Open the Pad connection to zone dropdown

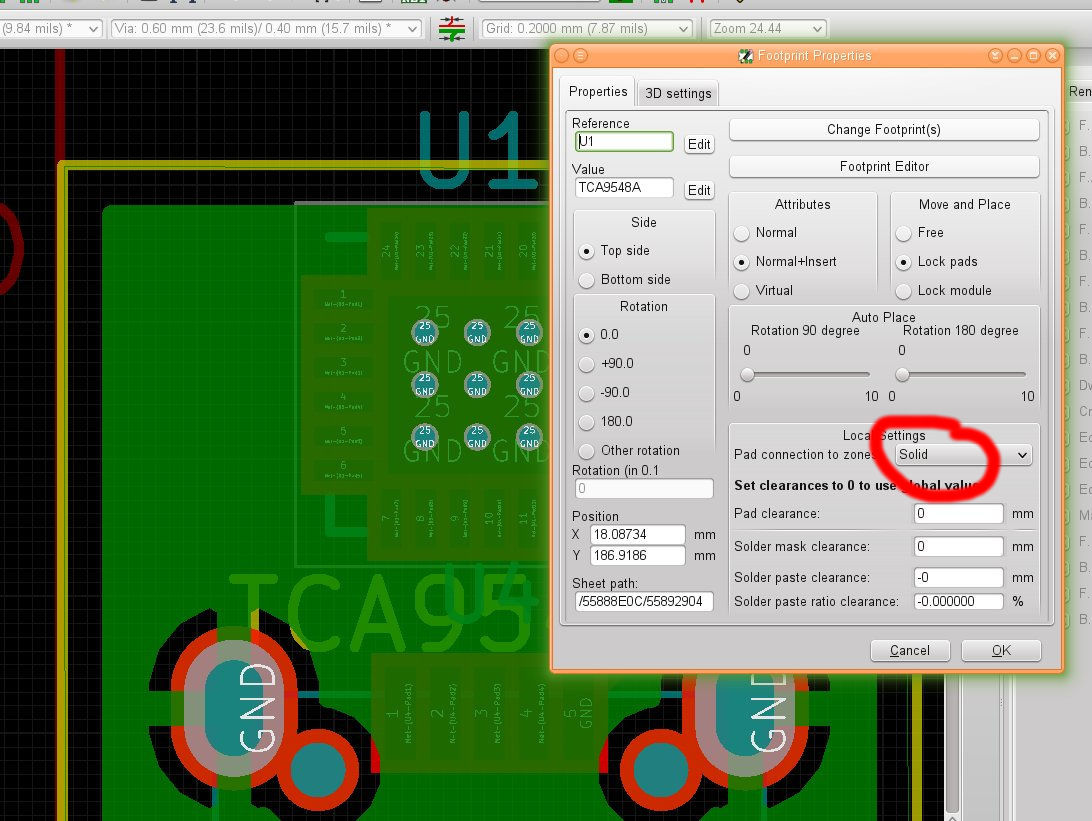960,454
